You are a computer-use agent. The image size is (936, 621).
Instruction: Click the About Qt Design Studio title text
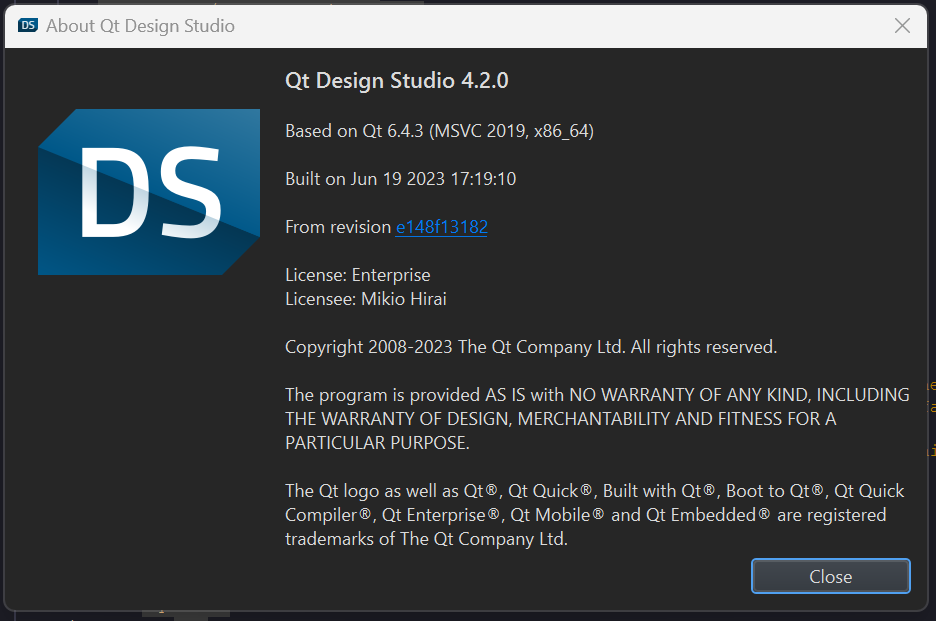click(x=140, y=26)
